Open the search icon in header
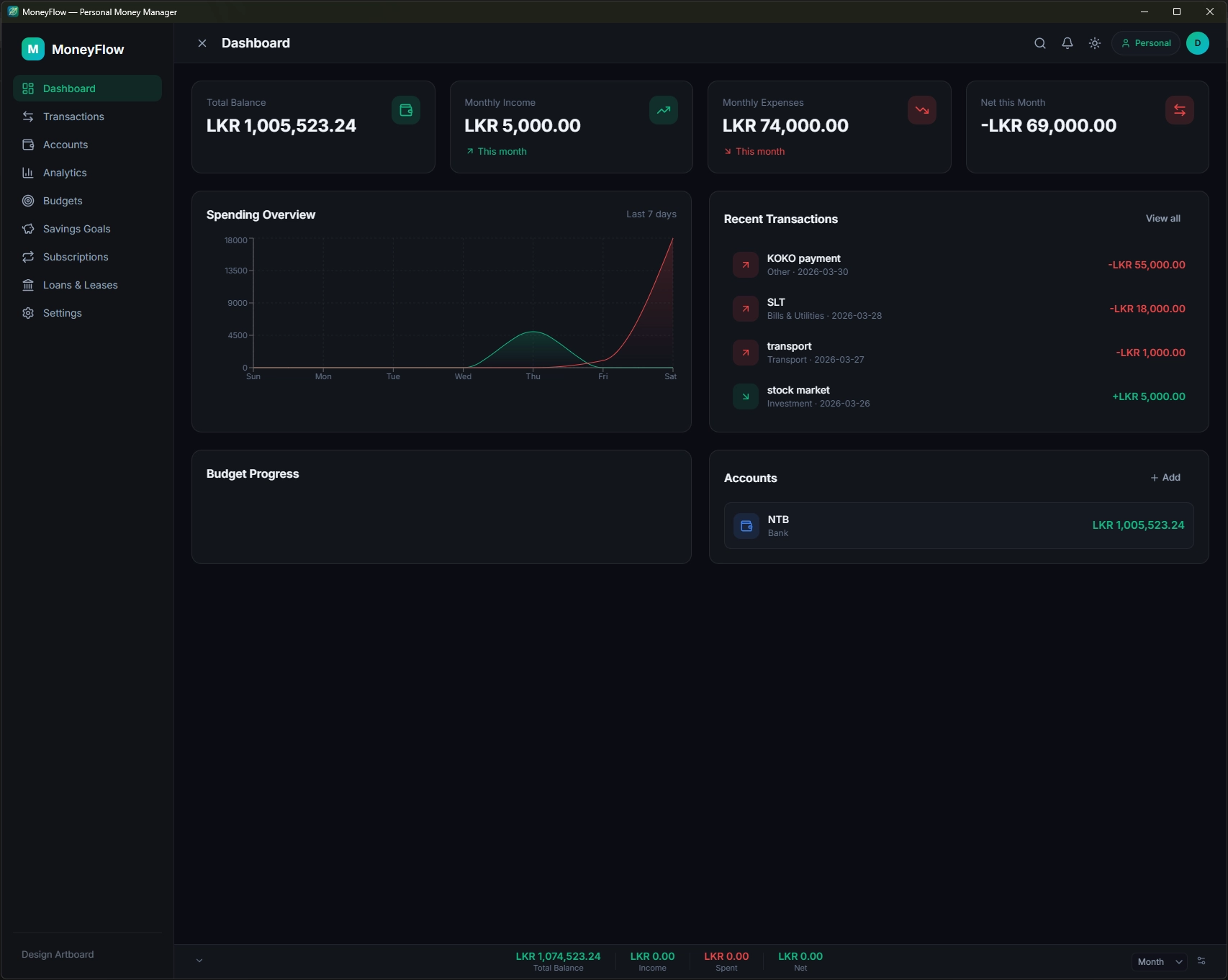Image resolution: width=1228 pixels, height=980 pixels. (x=1039, y=42)
